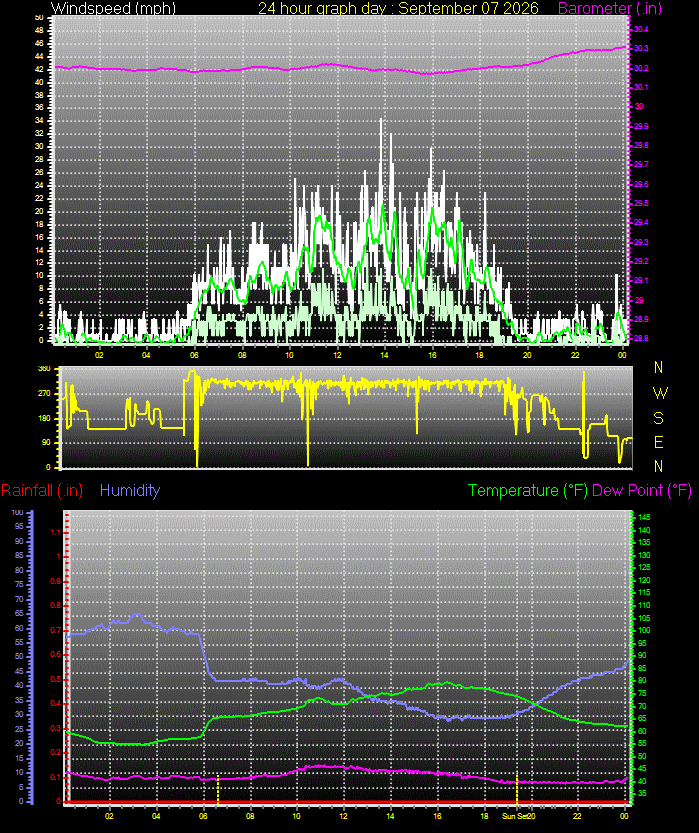699x833 pixels.
Task: Click the '22' hour label under the windspeed graph
Action: (575, 355)
